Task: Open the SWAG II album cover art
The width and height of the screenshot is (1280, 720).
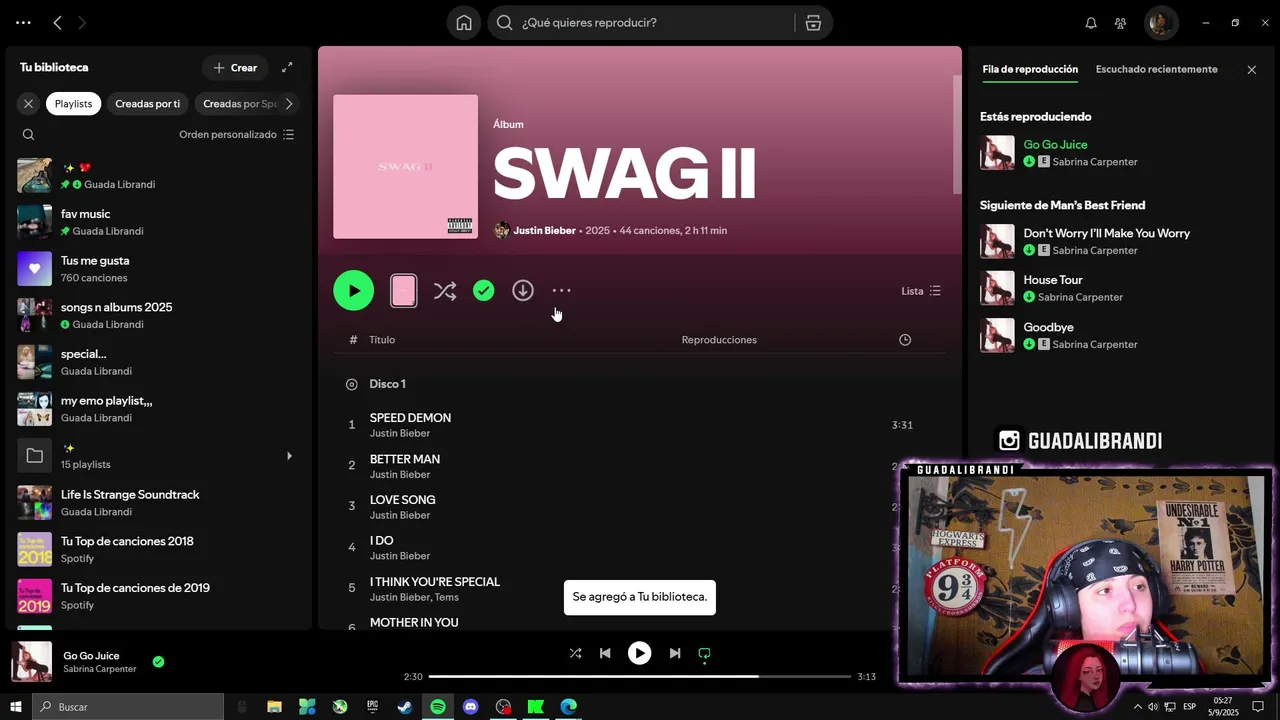Action: 405,166
